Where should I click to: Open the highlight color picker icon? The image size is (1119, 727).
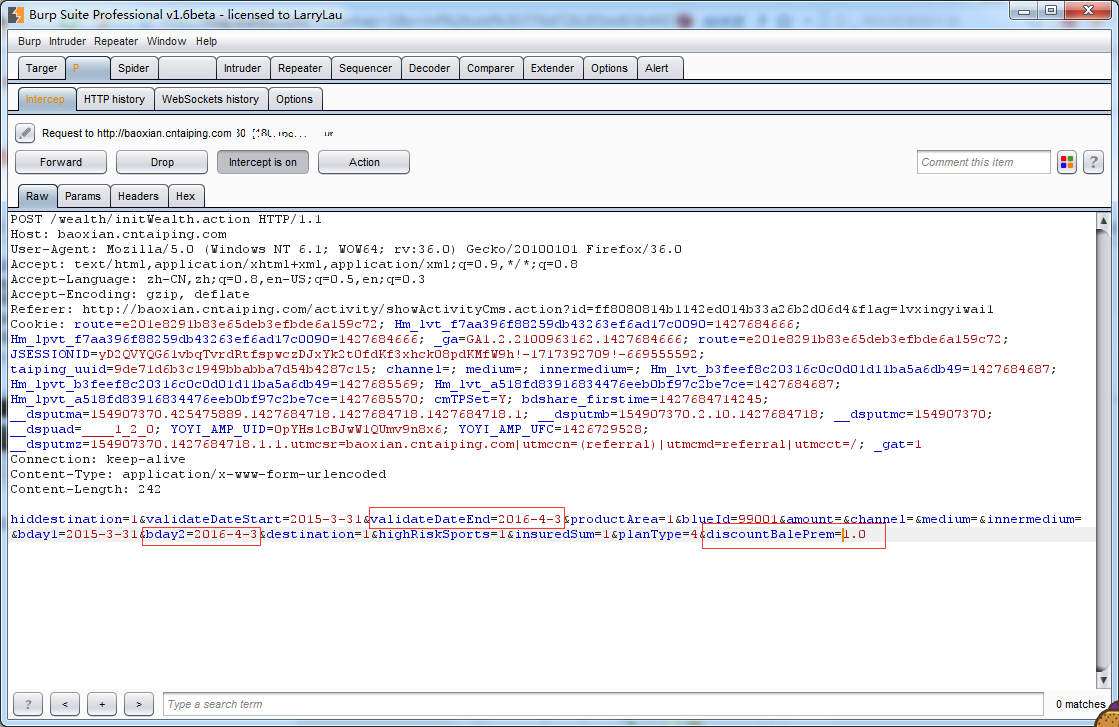(x=1067, y=163)
